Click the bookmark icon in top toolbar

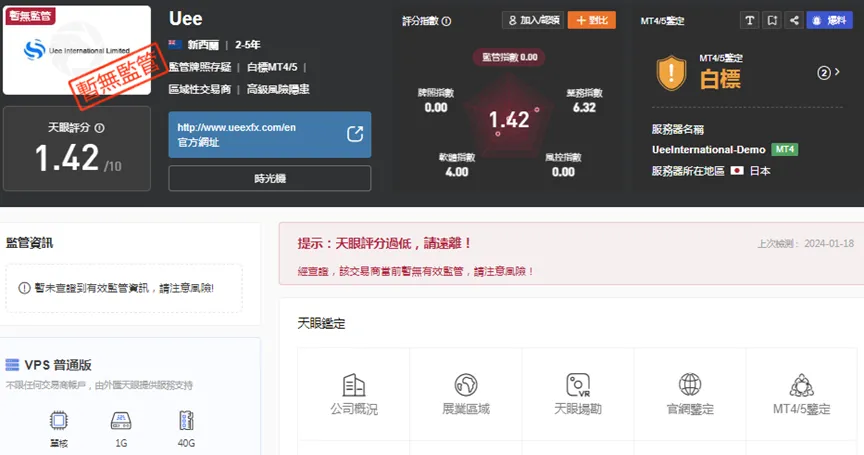click(772, 20)
